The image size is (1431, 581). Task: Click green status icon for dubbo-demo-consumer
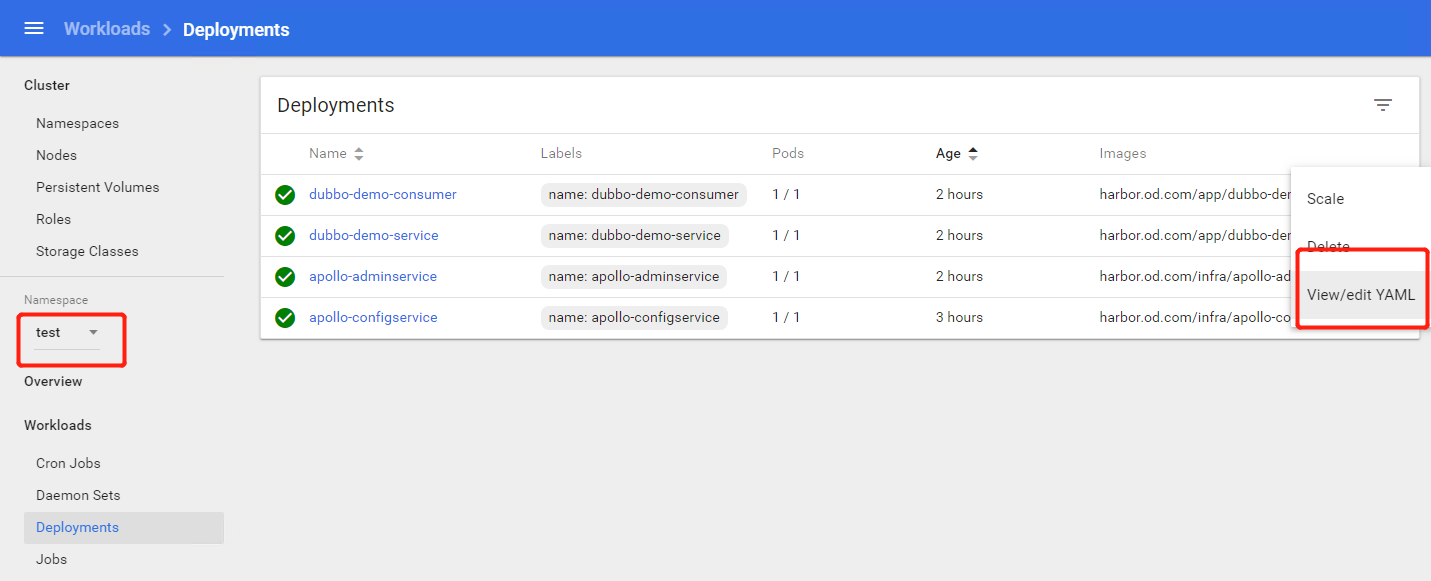[285, 195]
